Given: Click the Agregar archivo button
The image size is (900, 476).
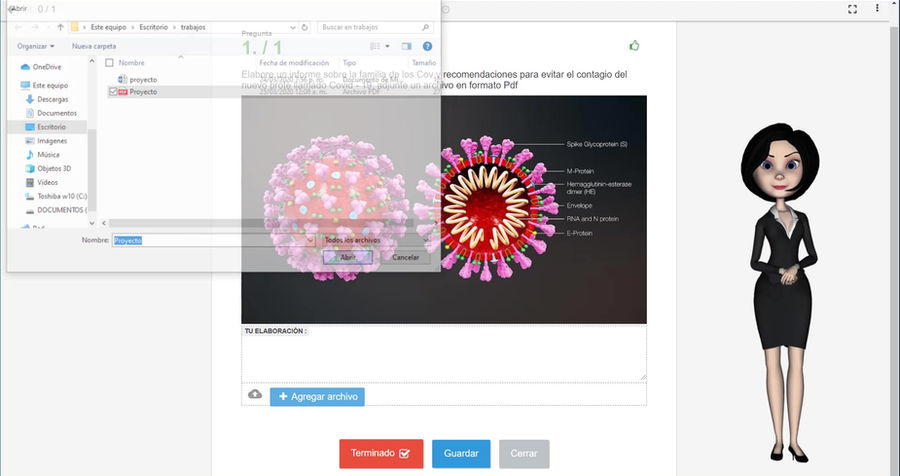Looking at the screenshot, I should click(x=317, y=397).
